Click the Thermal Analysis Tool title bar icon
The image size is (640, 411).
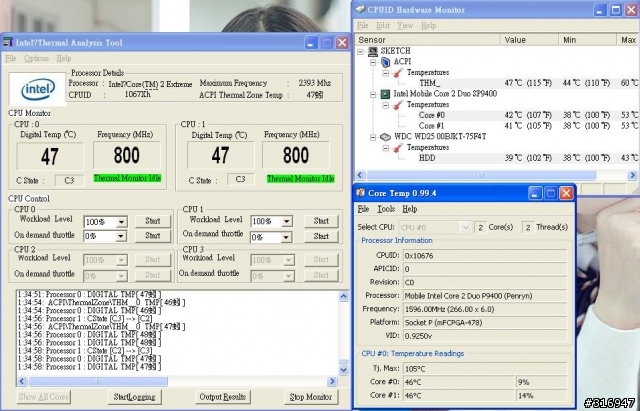pyautogui.click(x=8, y=42)
